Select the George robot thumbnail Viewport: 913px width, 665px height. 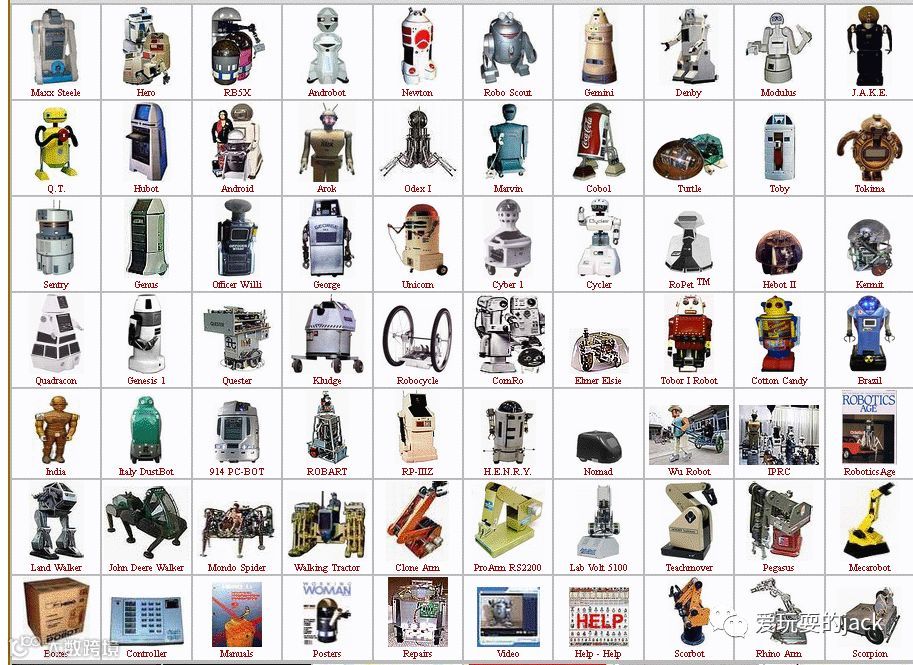click(x=327, y=238)
